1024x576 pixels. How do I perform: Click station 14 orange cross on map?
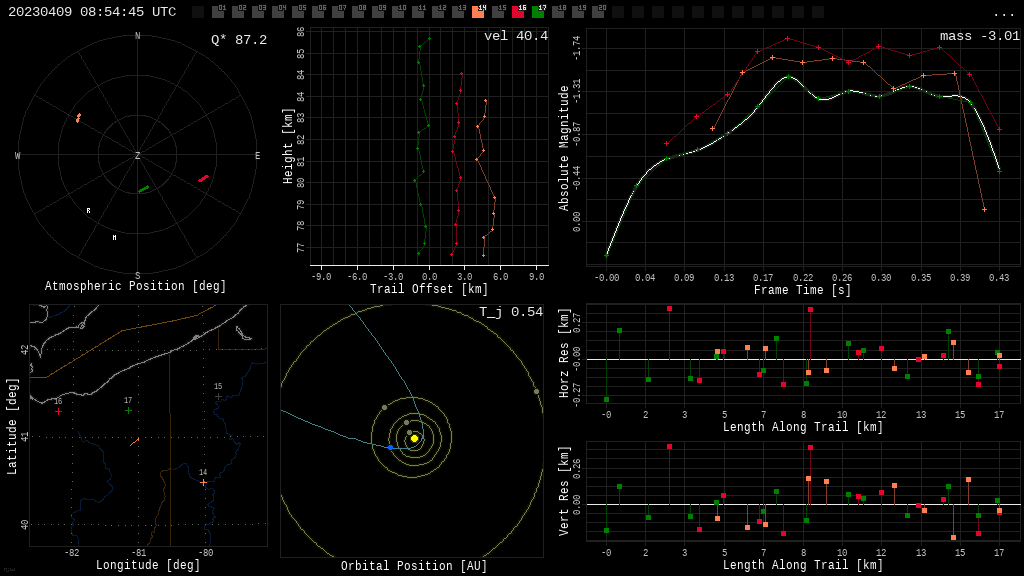[x=203, y=483]
